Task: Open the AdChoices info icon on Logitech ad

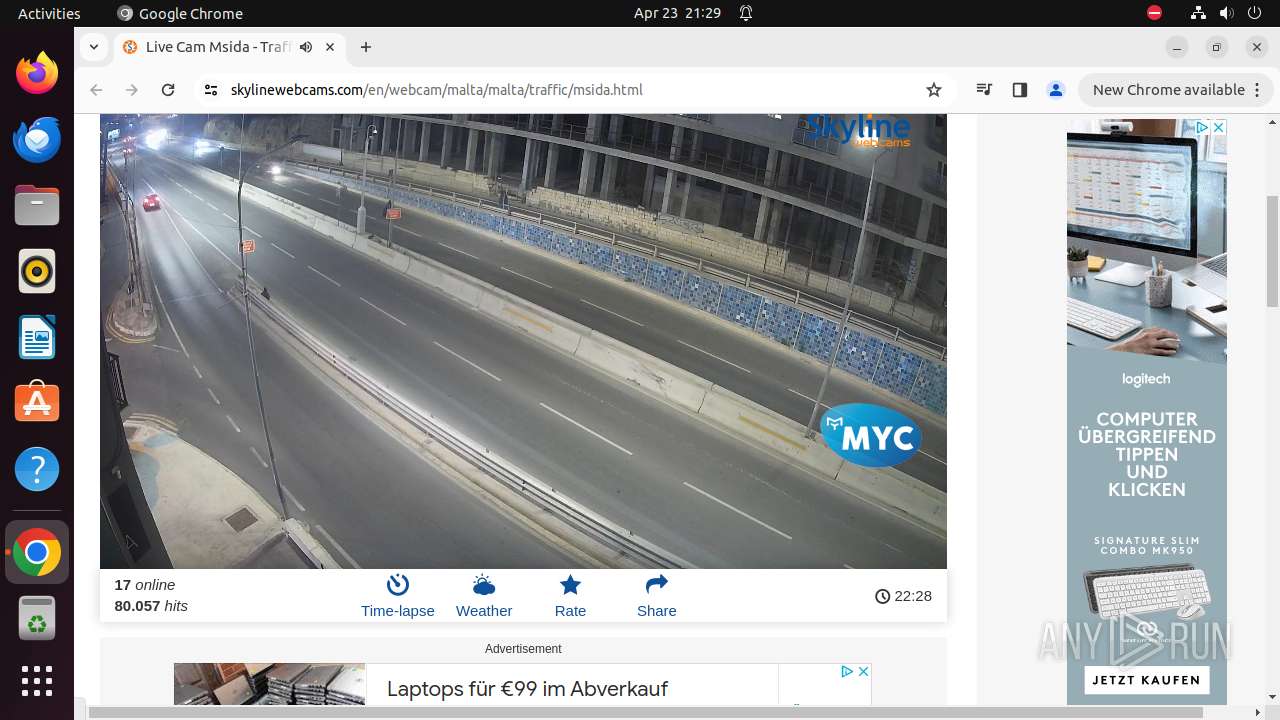Action: (1202, 128)
